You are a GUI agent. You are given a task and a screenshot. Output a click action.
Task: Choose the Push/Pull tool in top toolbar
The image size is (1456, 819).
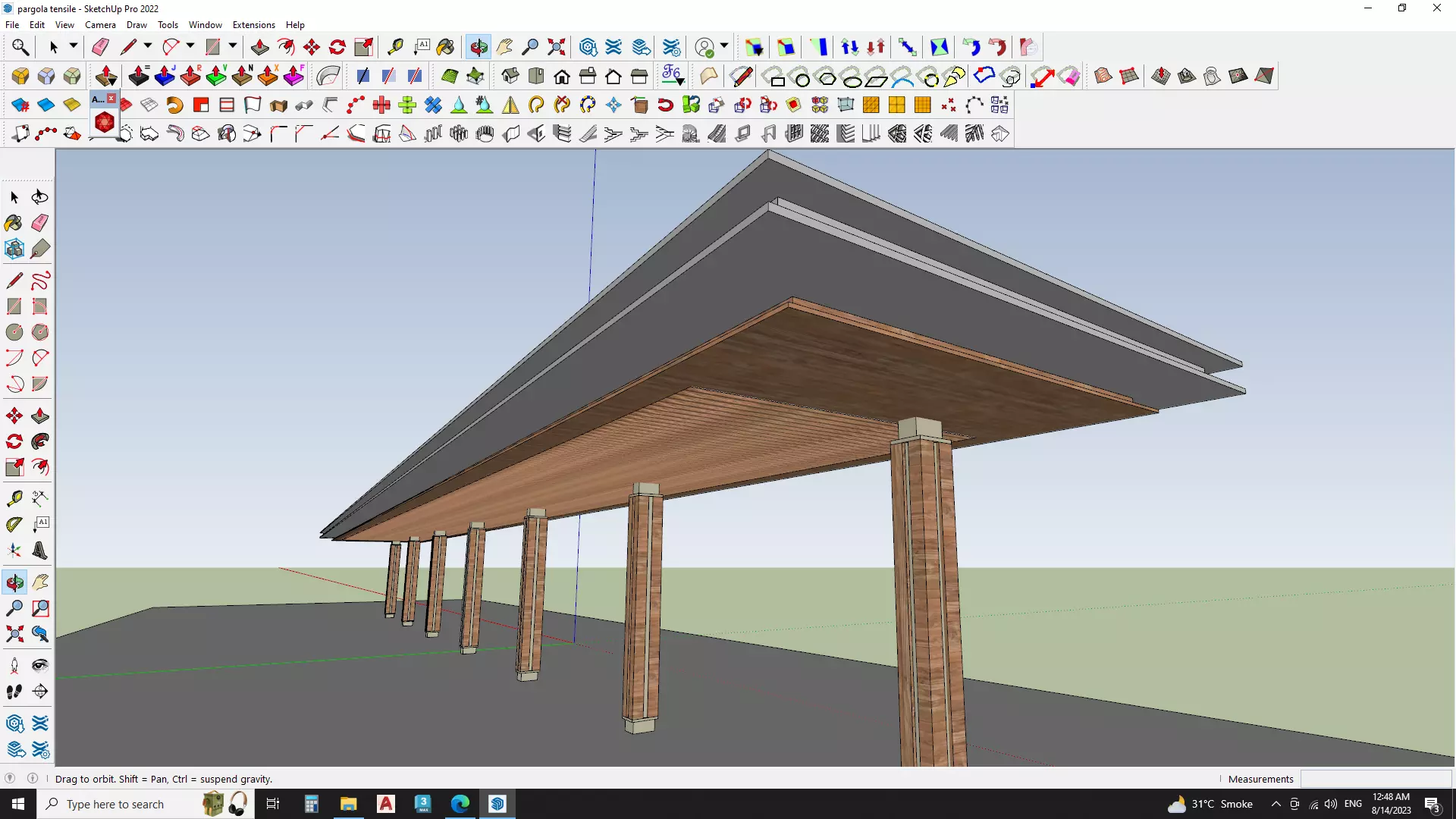coord(260,47)
